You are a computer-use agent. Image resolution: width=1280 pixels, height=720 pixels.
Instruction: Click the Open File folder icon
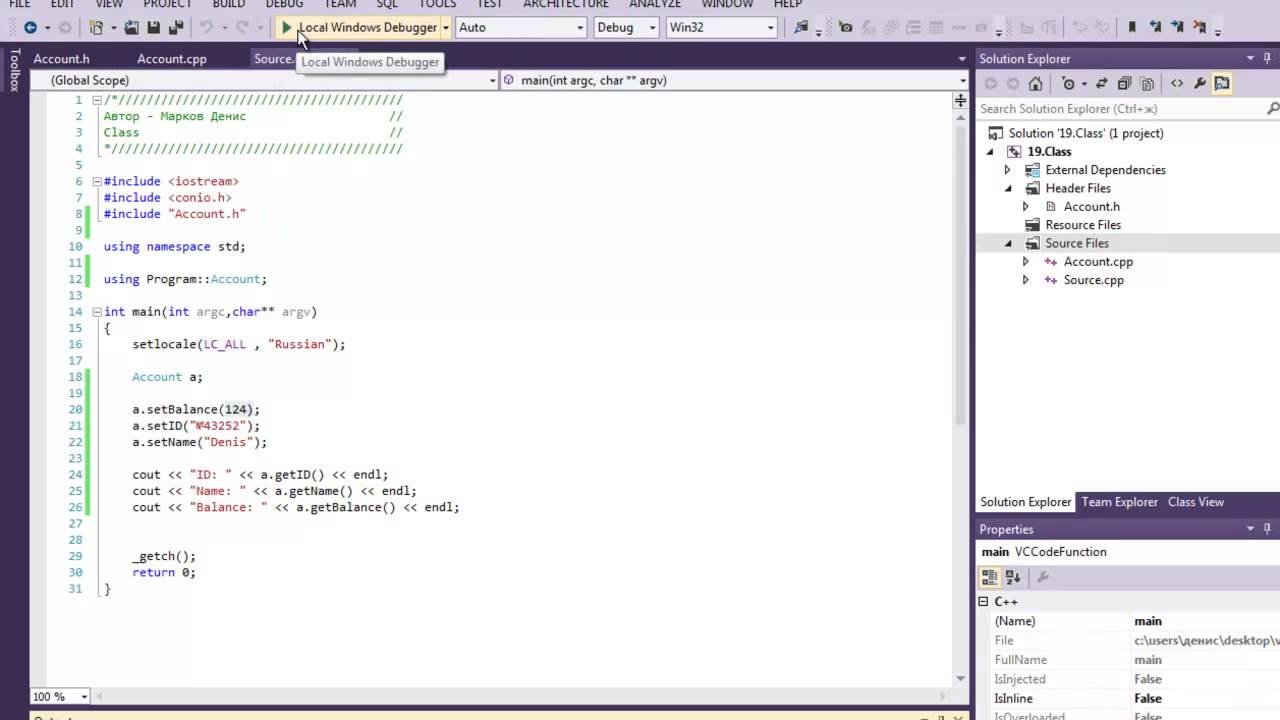pyautogui.click(x=131, y=28)
